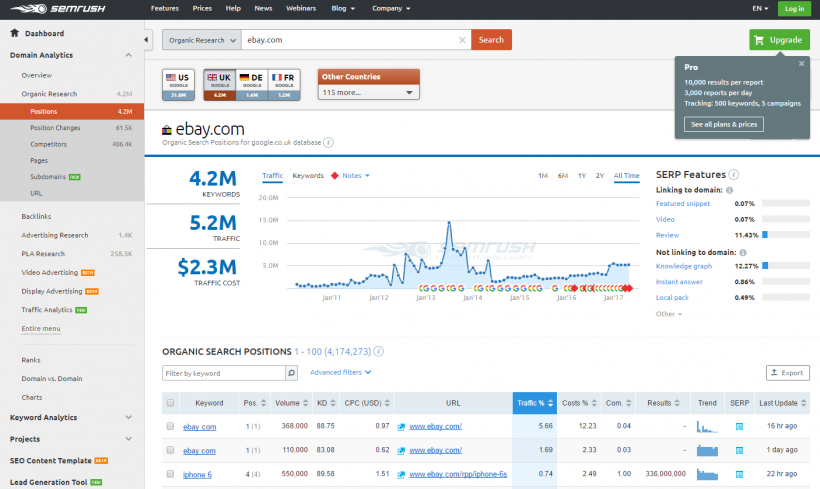This screenshot has height=489, width=820.
Task: Sort by Volume column arrows
Action: click(x=305, y=403)
